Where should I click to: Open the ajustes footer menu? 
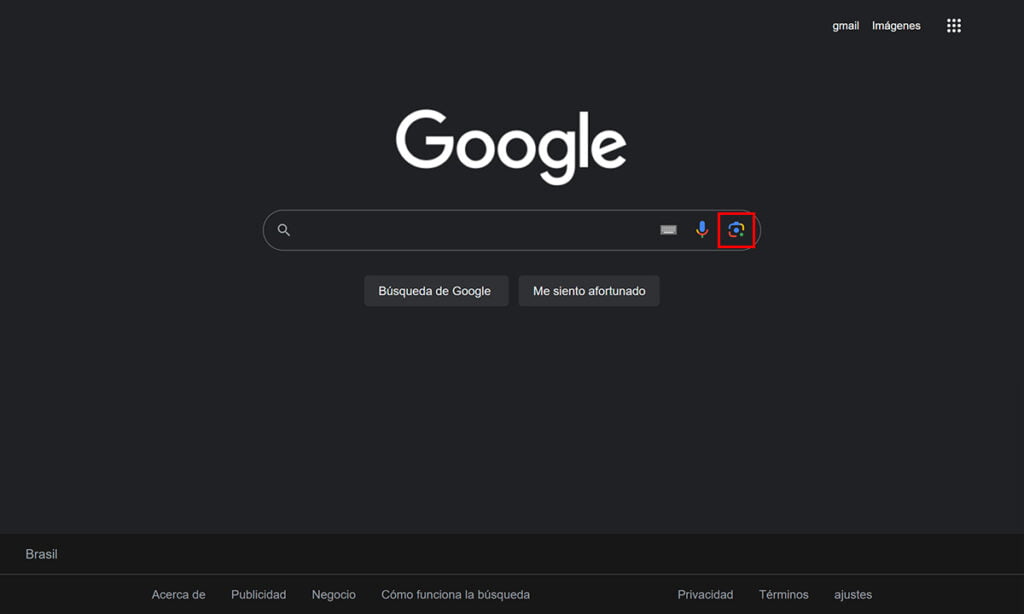(853, 594)
